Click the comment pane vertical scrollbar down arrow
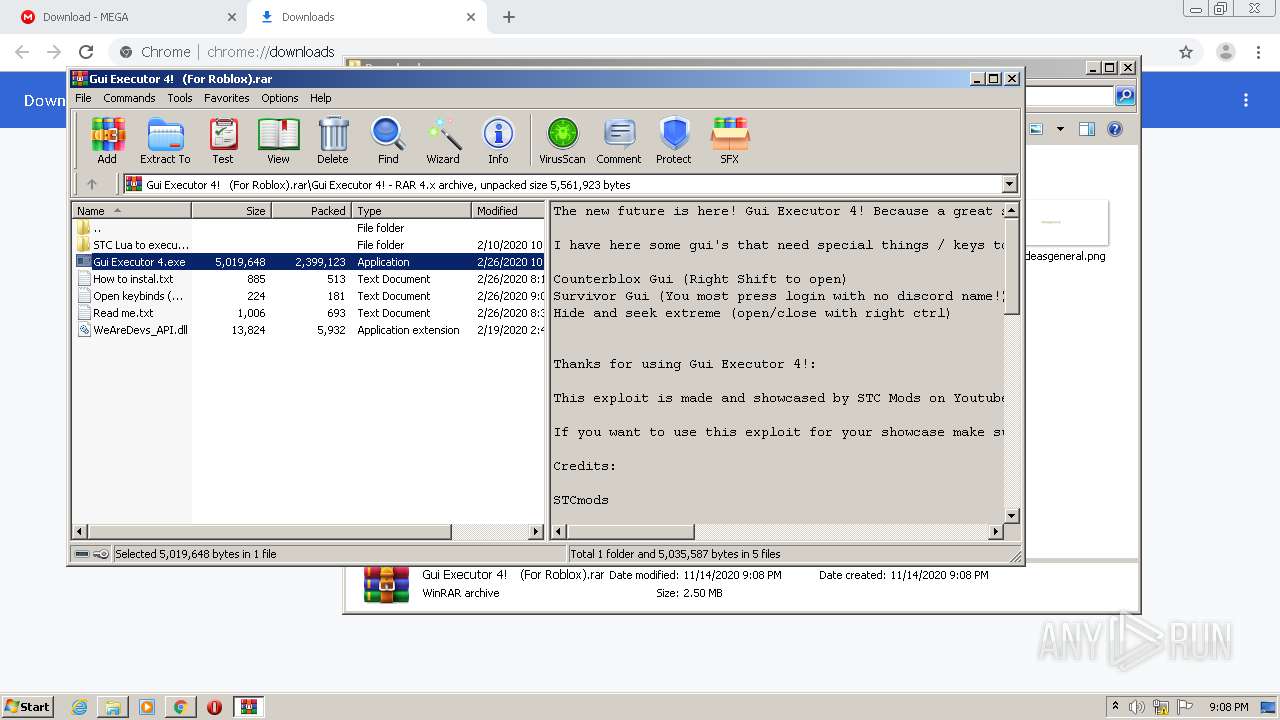The height and width of the screenshot is (720, 1280). 1011,516
